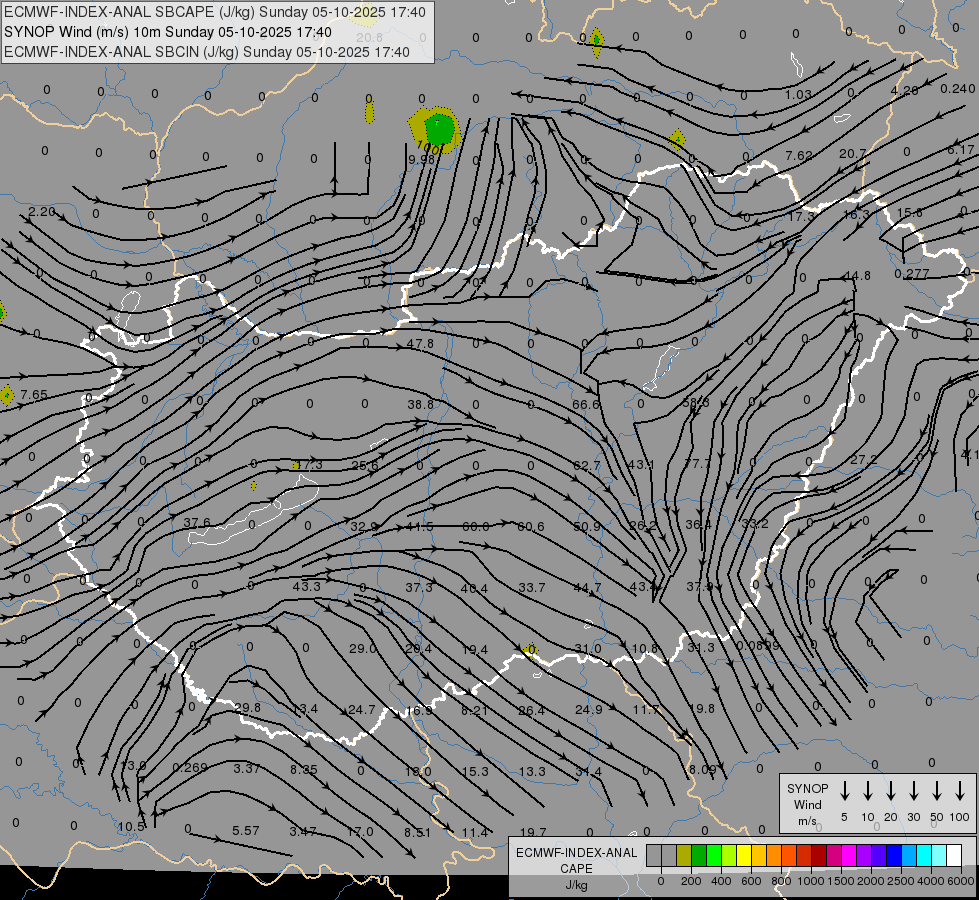
Task: Click the 5 m/s wind arrow in legend
Action: pyautogui.click(x=844, y=791)
